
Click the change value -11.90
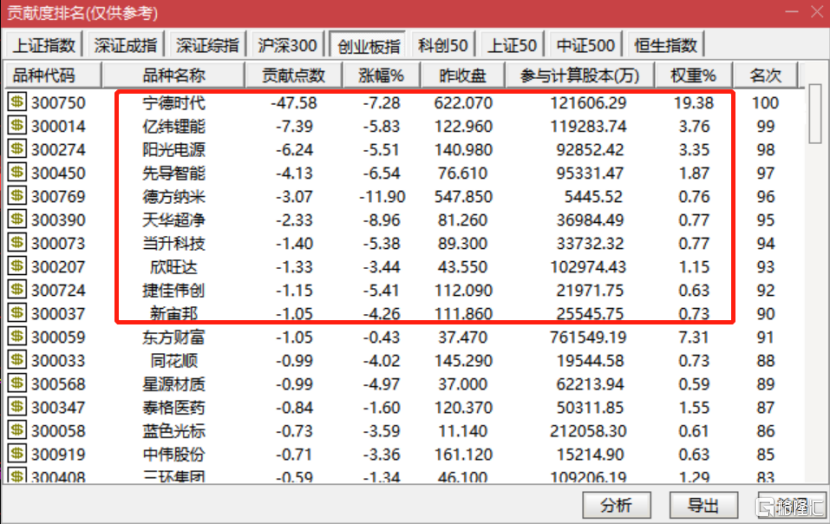382,196
